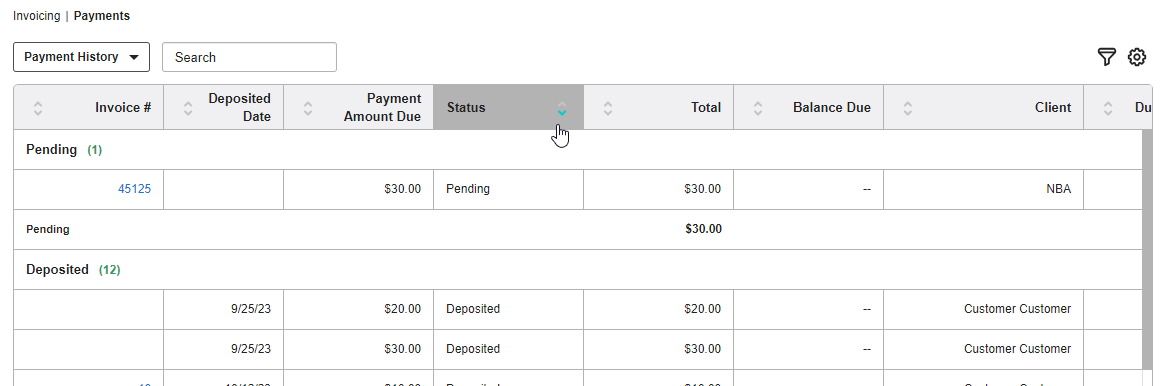Sort by Payment Amount Due arrows
Viewport: 1164px width, 386px height.
[x=308, y=108]
